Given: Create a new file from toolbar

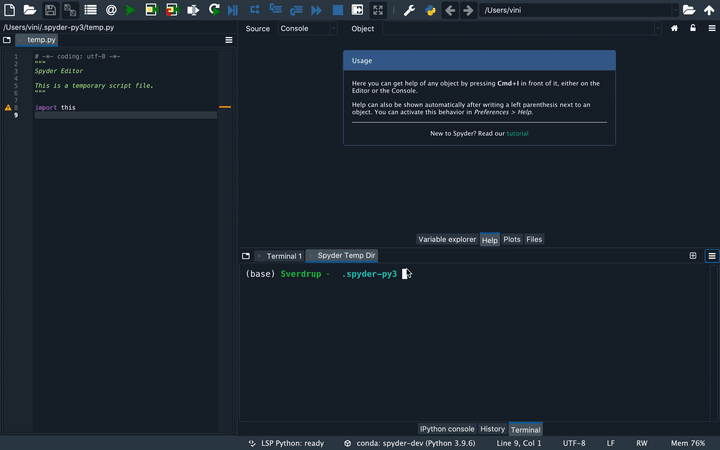Looking at the screenshot, I should click(x=9, y=10).
